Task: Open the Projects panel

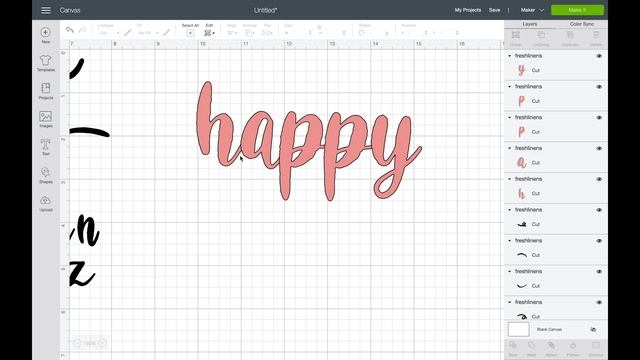Action: (x=46, y=91)
